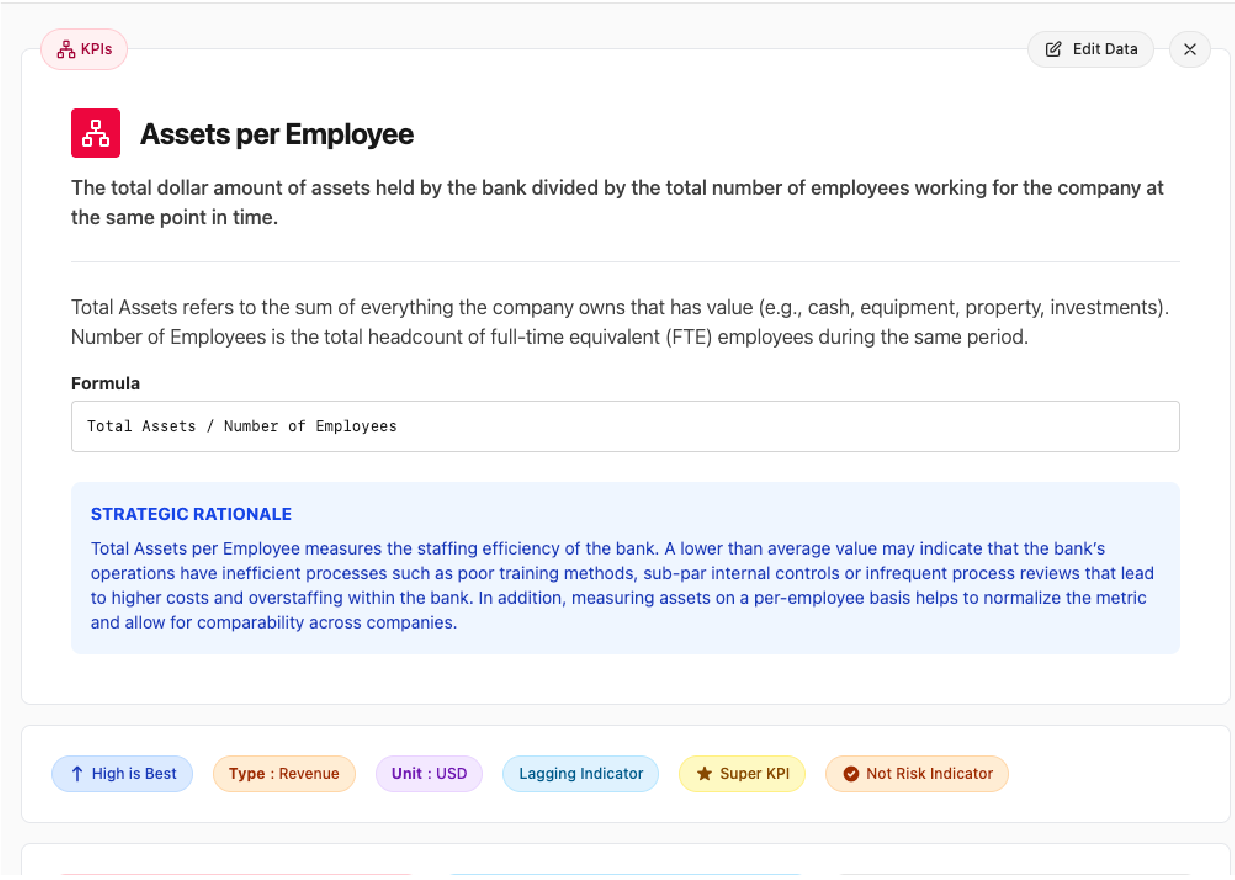The height and width of the screenshot is (880, 1235).
Task: Click the red Assets per Employee icon
Action: click(95, 133)
